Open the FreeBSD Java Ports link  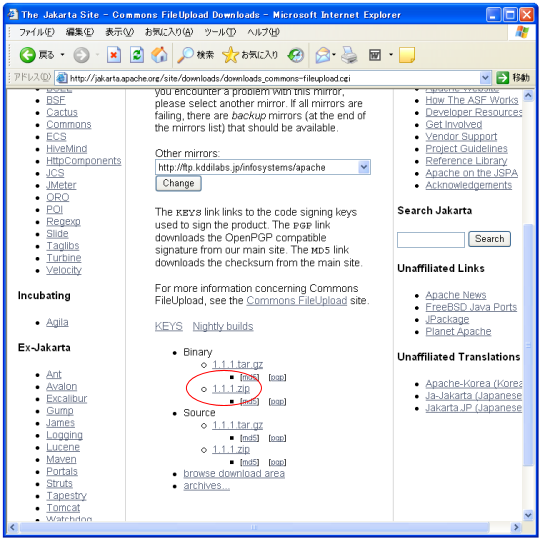coord(471,307)
